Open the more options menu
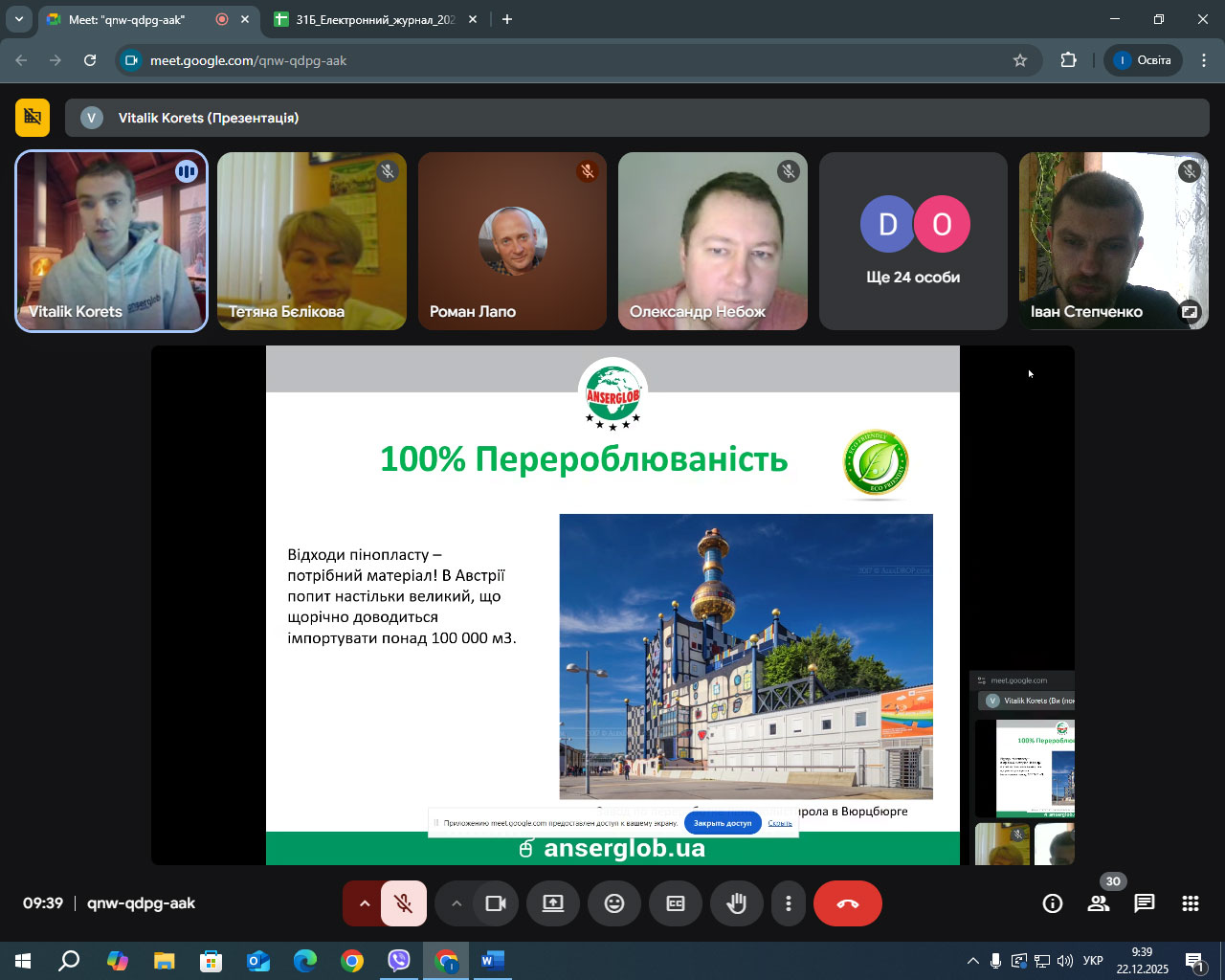Viewport: 1225px width, 980px height. [x=789, y=903]
